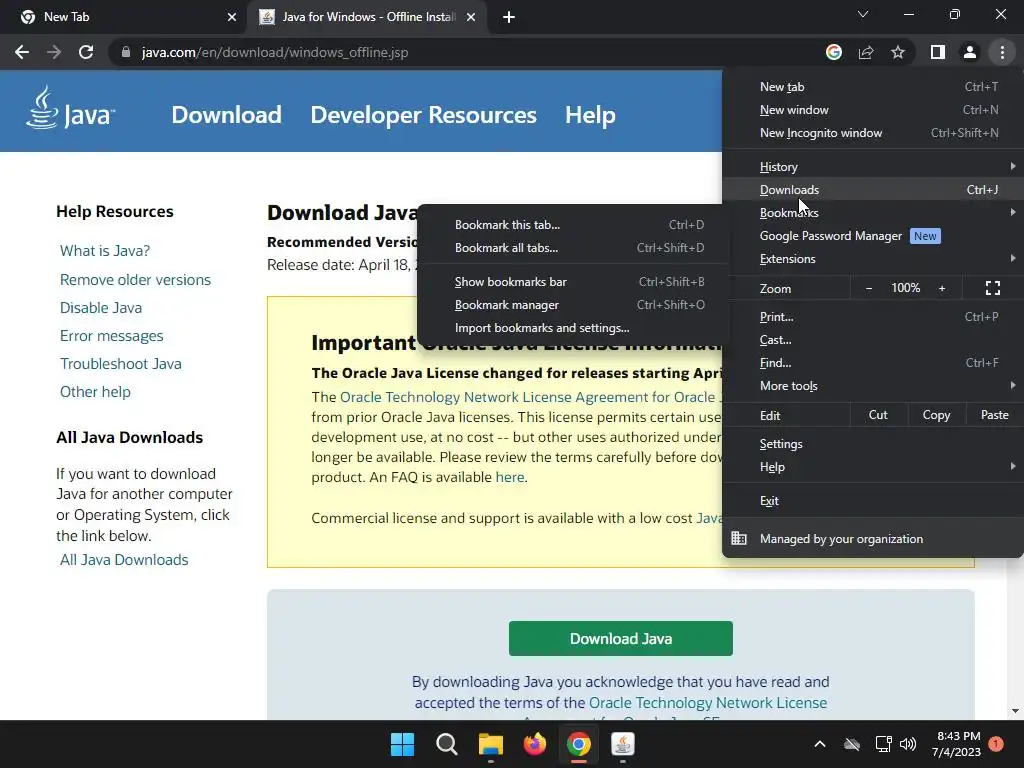Viewport: 1024px width, 768px height.
Task: Open Windows Start menu
Action: pos(402,744)
